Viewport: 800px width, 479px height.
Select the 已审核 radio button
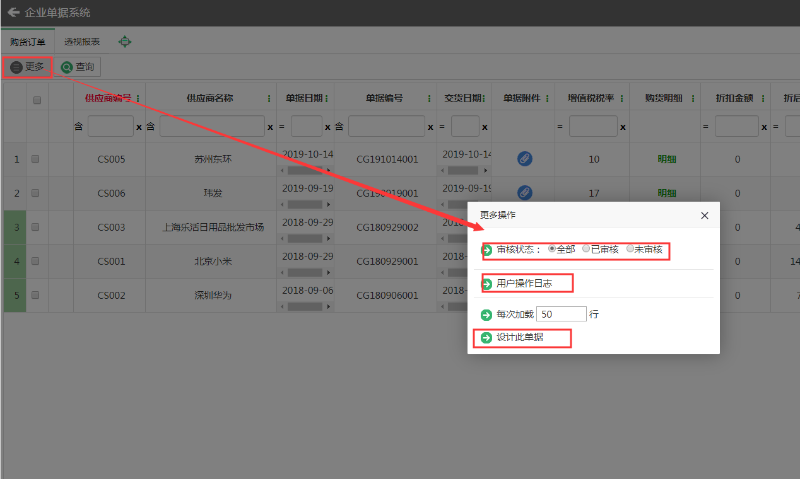(588, 249)
